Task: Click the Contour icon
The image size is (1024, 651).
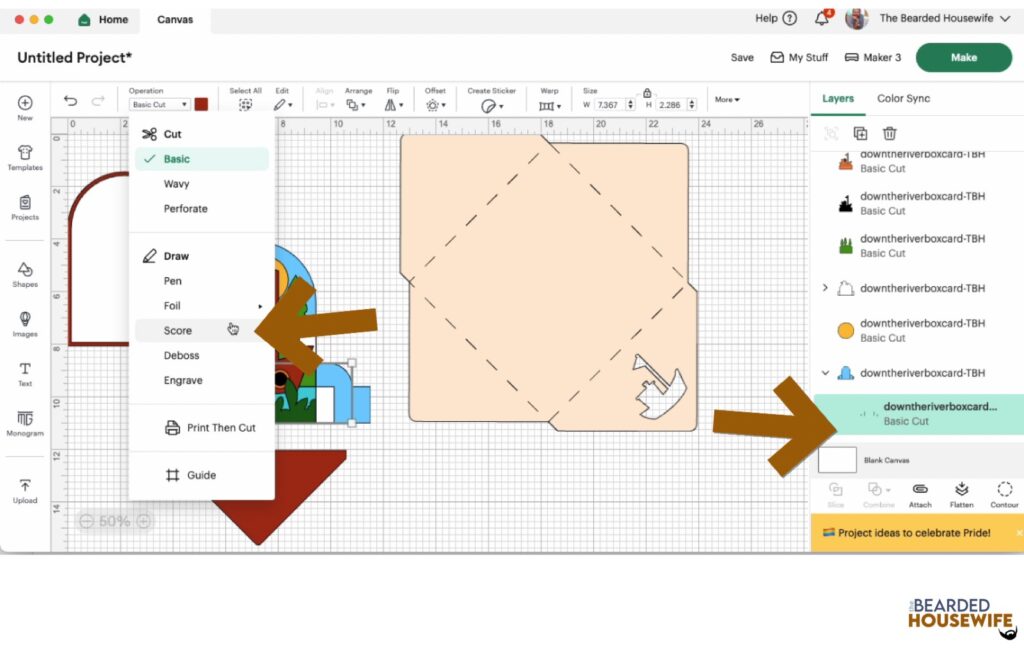Action: click(1004, 495)
